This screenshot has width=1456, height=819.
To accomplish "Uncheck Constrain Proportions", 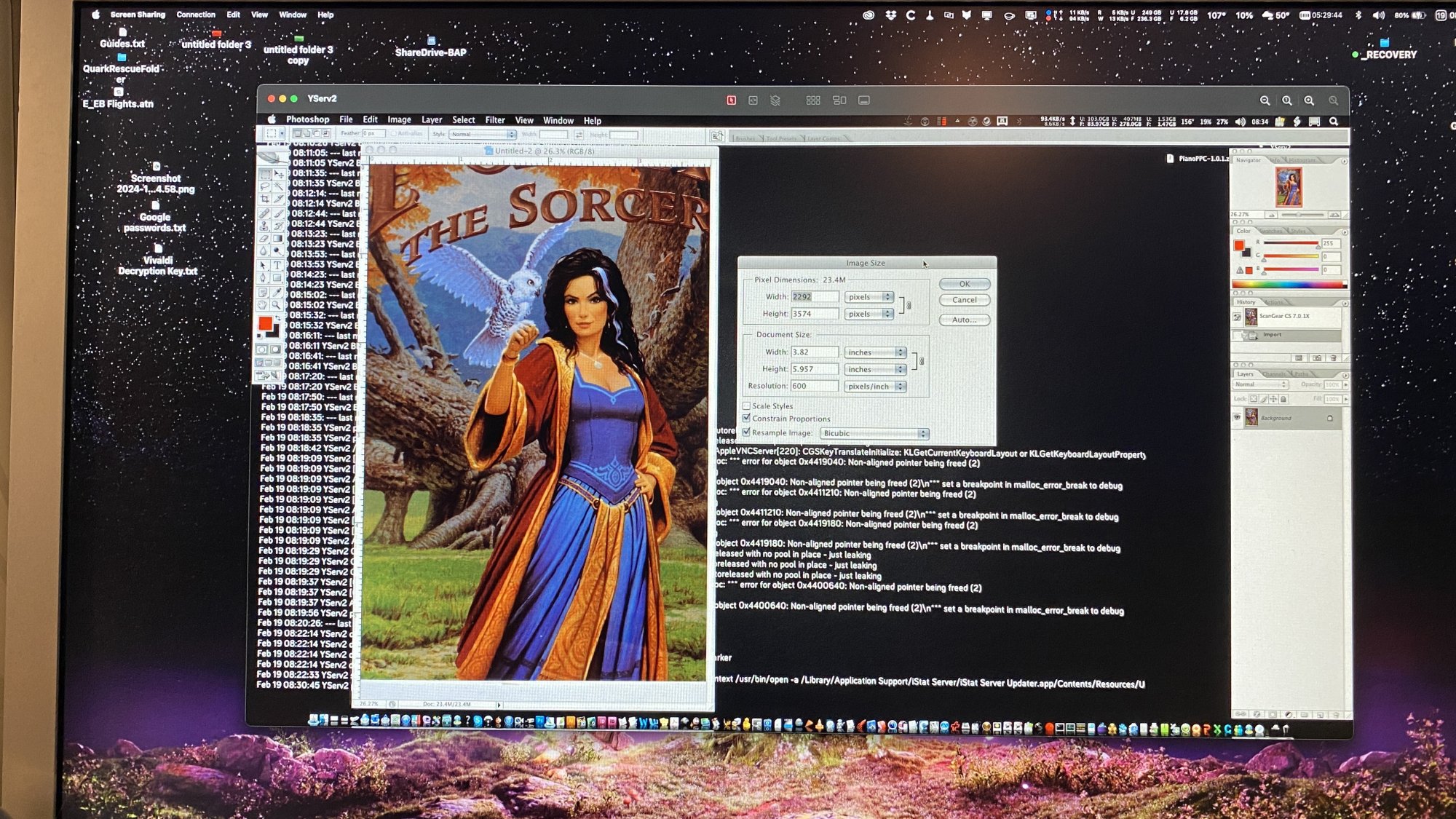I will [746, 418].
